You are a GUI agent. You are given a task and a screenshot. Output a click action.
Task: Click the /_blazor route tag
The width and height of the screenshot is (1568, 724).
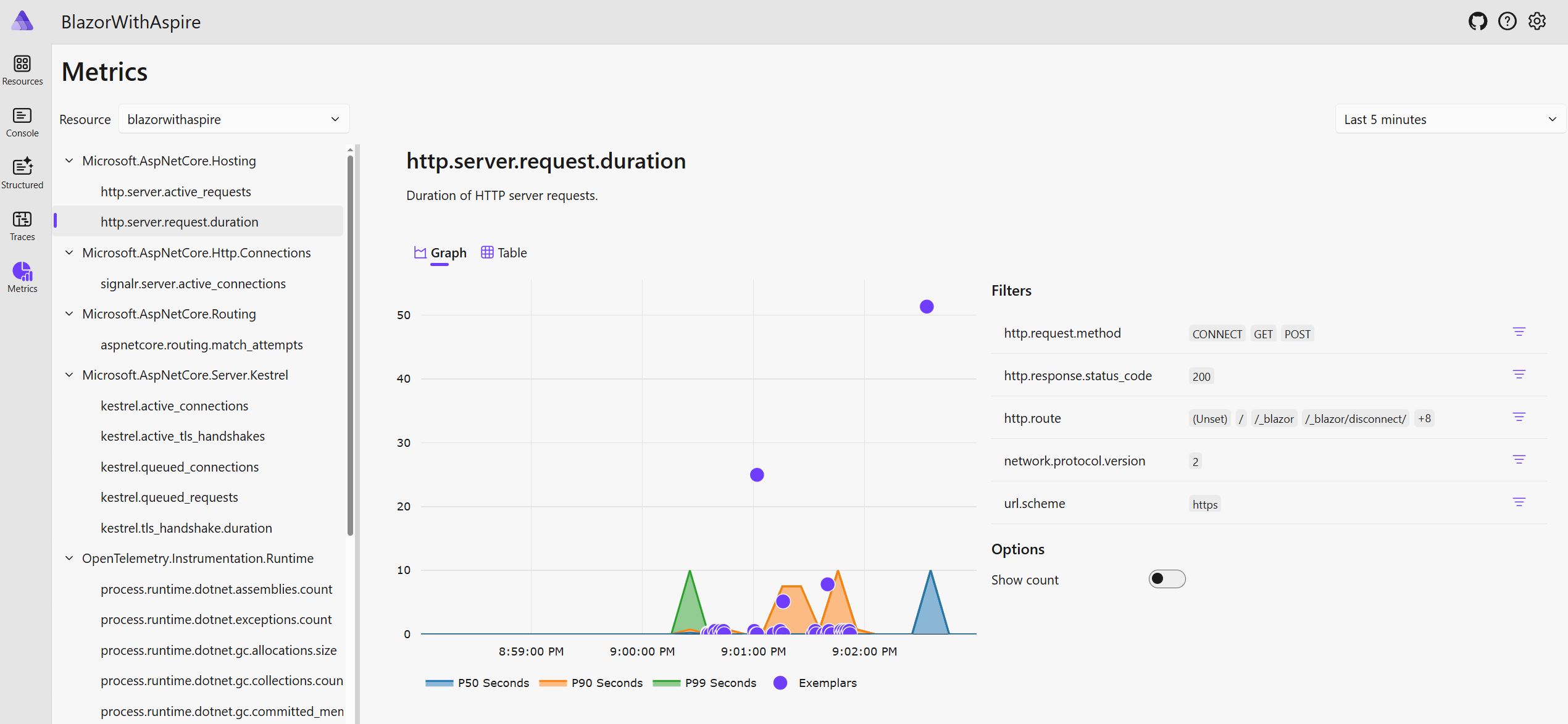click(x=1274, y=418)
